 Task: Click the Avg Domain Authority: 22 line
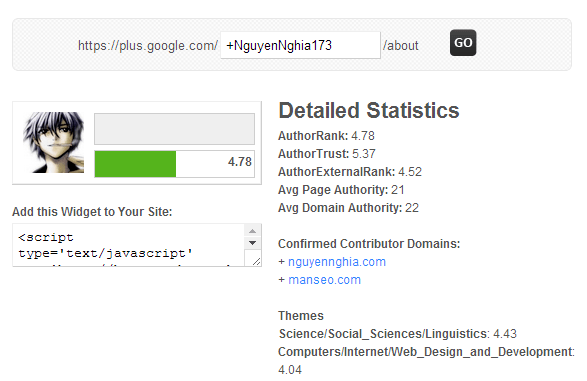click(x=348, y=208)
